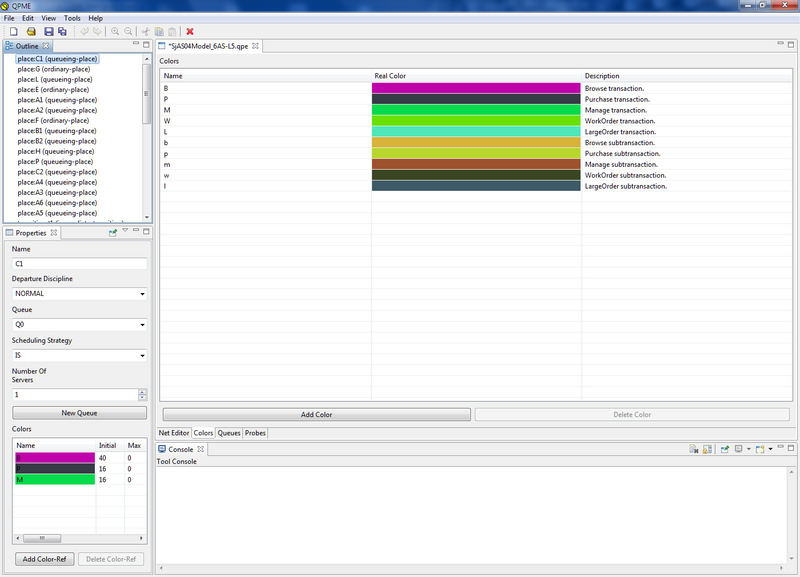Click the Name input field containing C1

[x=79, y=264]
